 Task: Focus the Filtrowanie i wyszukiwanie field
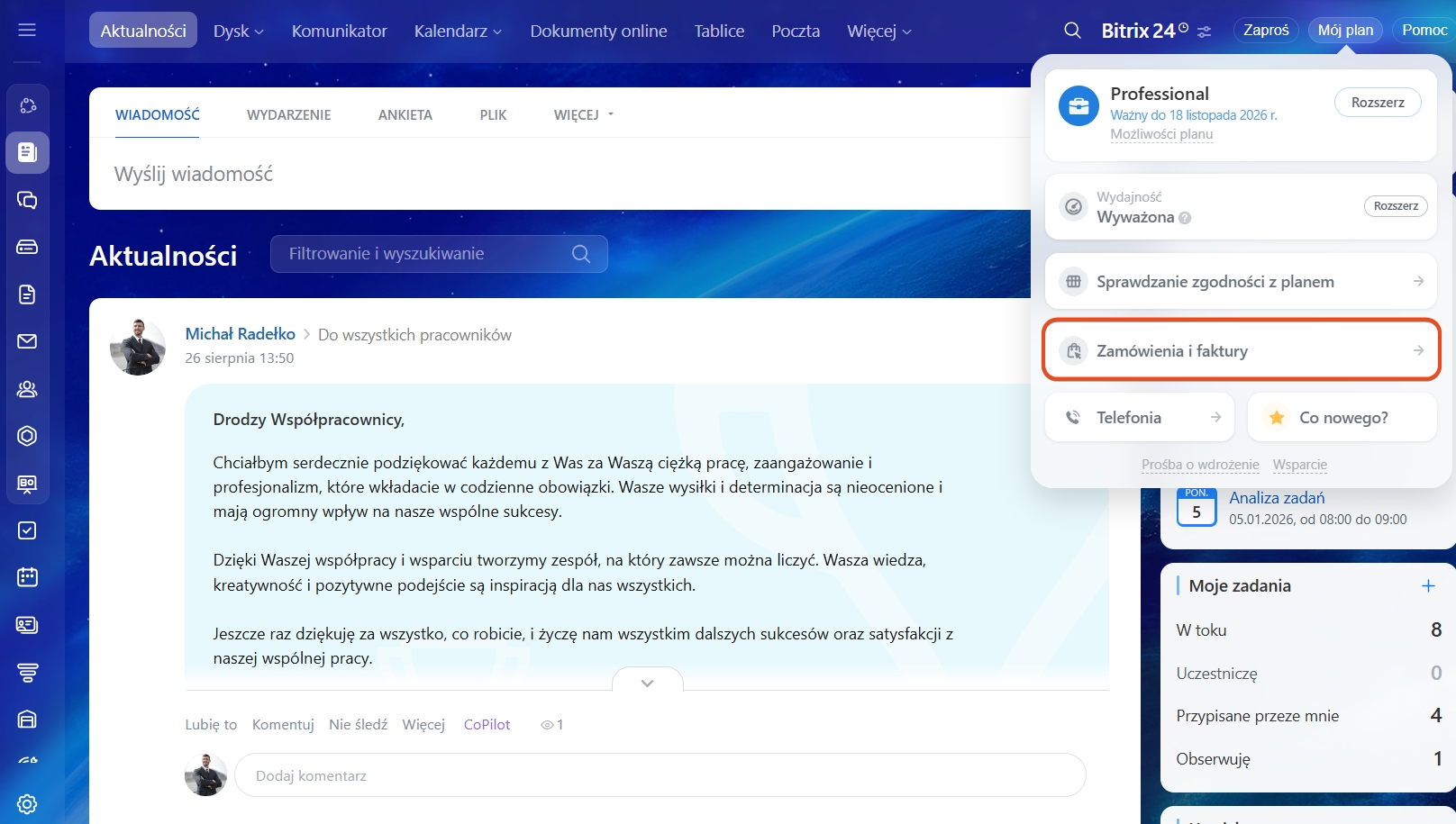coord(423,254)
